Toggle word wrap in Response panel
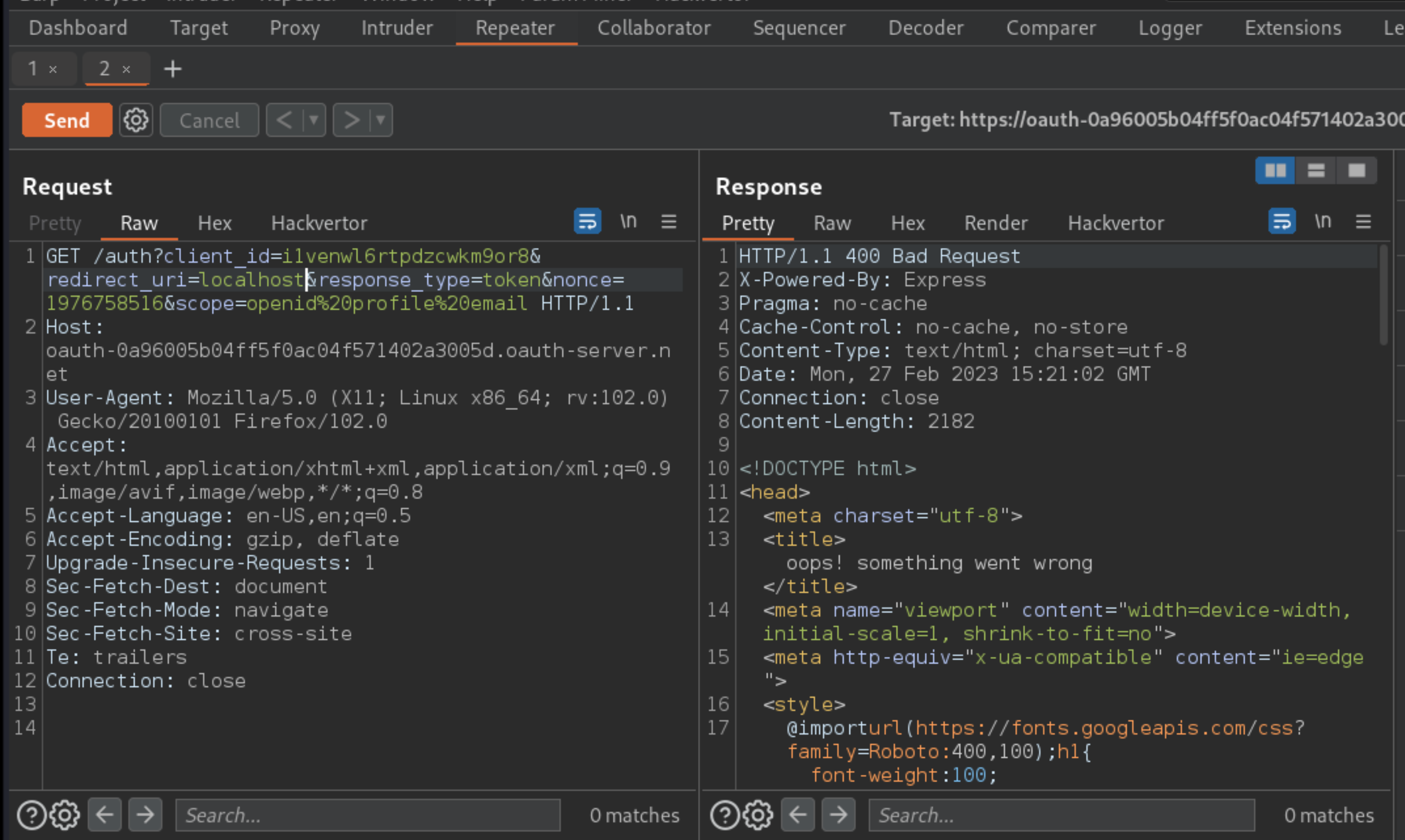Viewport: 1405px width, 840px height. pyautogui.click(x=1282, y=221)
